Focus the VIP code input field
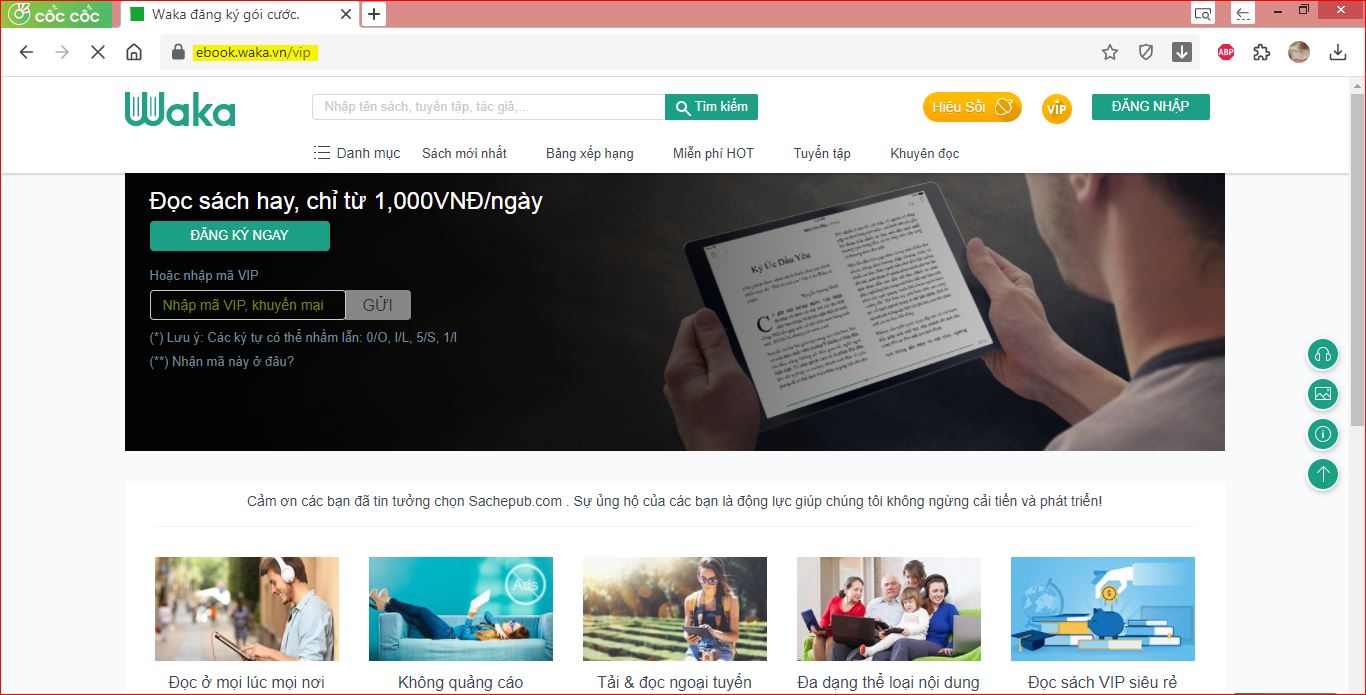The height and width of the screenshot is (695, 1366). point(247,305)
